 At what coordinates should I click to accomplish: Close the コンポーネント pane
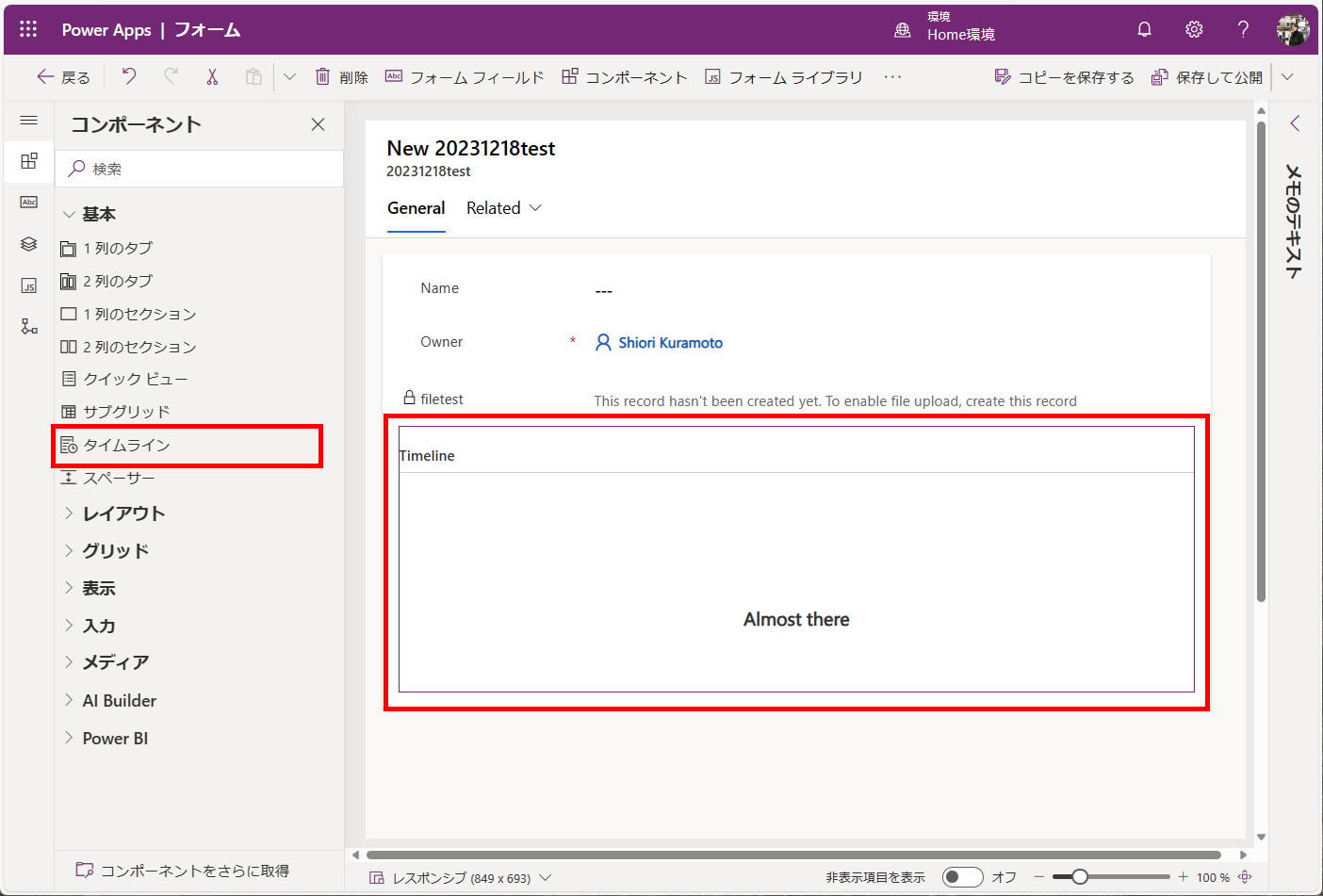318,124
